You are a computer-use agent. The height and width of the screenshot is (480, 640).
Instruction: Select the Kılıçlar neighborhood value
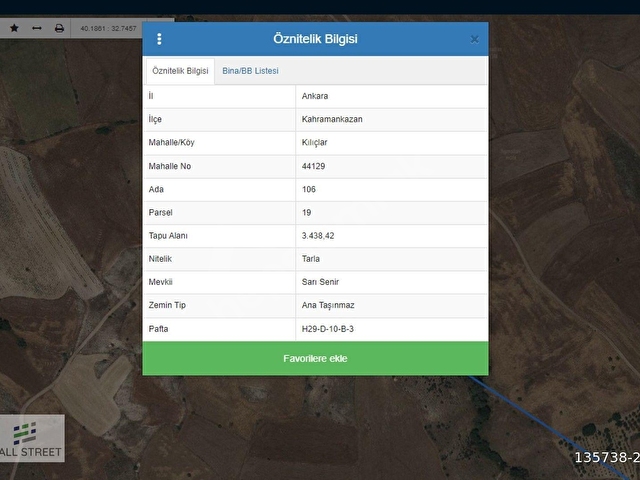[314, 142]
